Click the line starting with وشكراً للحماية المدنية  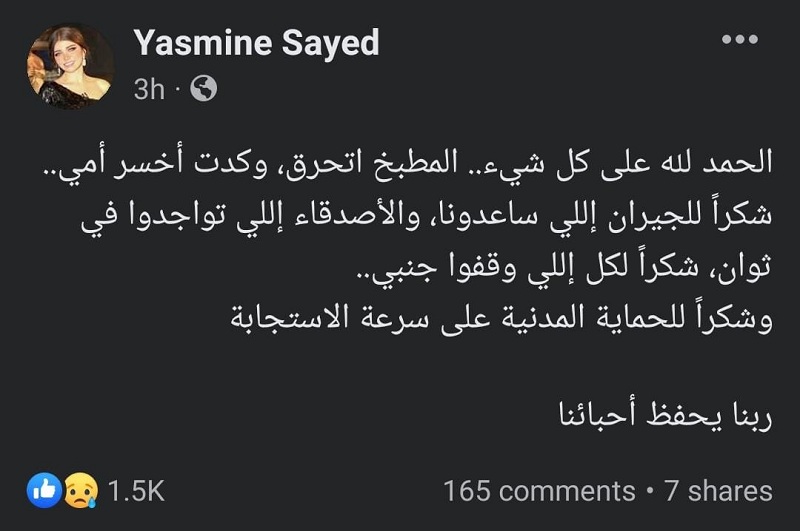click(502, 318)
